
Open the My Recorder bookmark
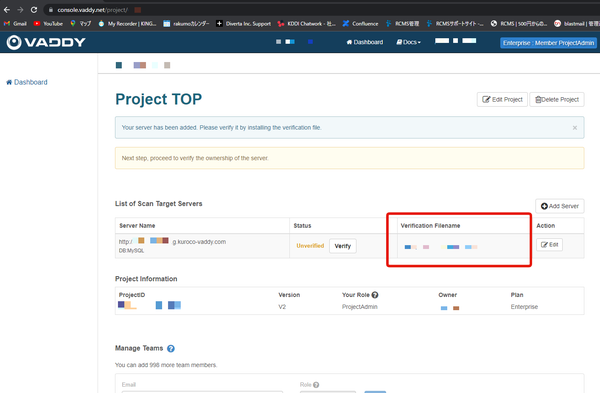click(x=127, y=24)
